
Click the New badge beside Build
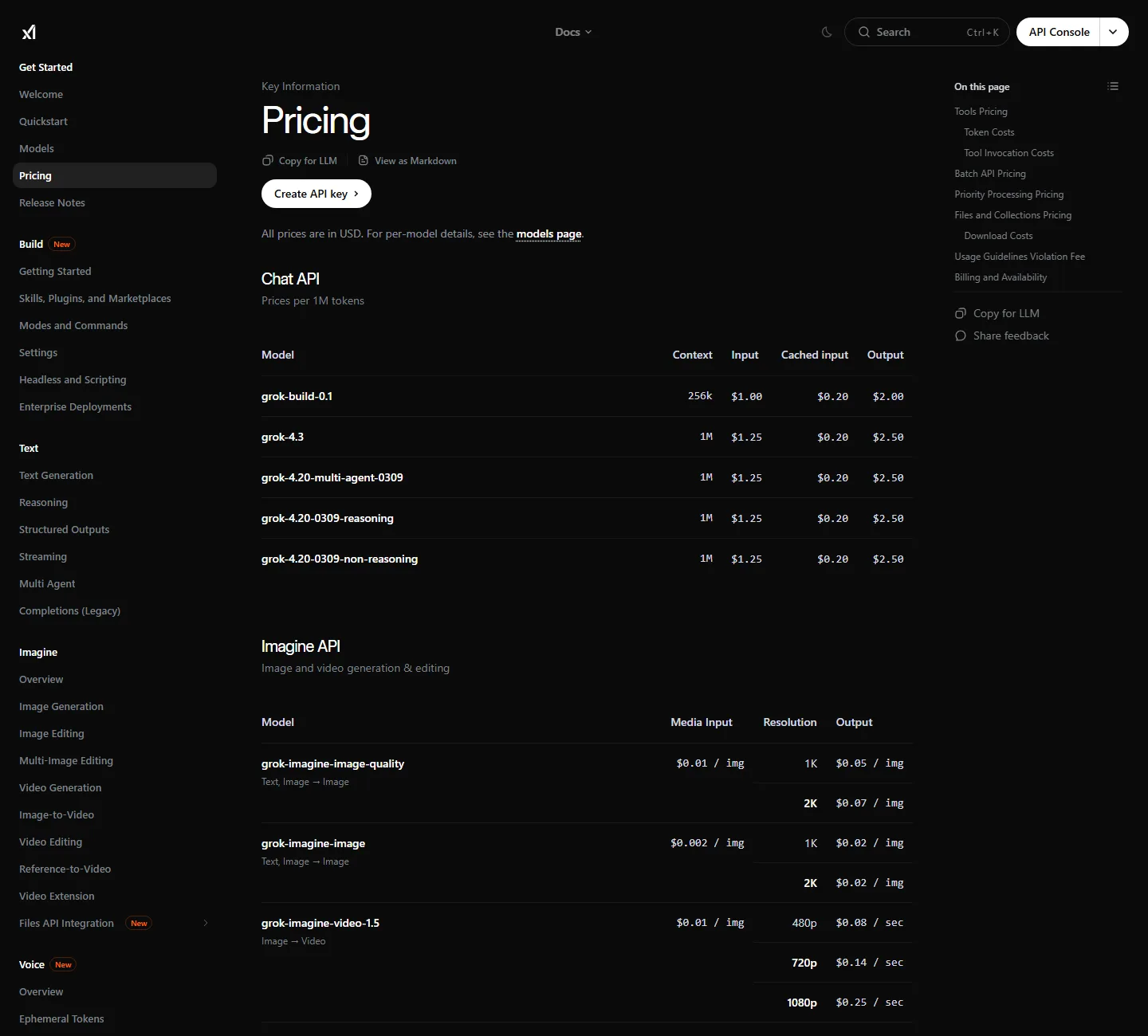62,244
